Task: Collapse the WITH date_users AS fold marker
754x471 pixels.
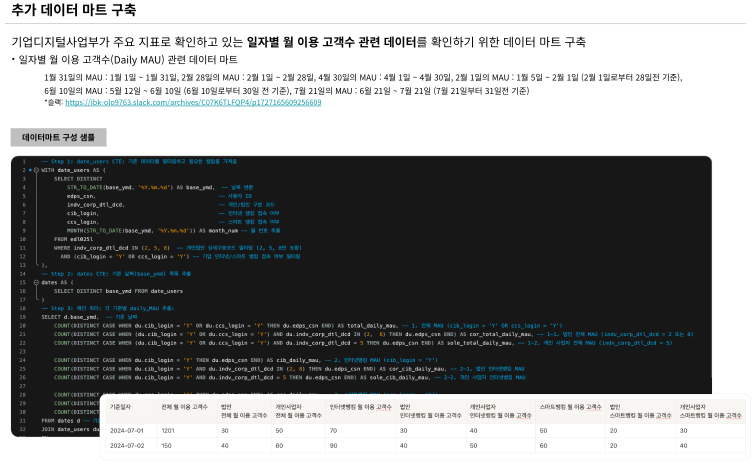Action: [36, 170]
